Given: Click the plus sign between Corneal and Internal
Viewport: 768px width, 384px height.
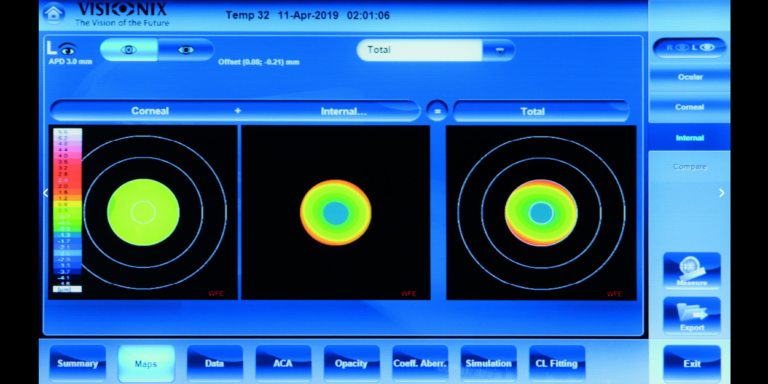Looking at the screenshot, I should pos(238,111).
